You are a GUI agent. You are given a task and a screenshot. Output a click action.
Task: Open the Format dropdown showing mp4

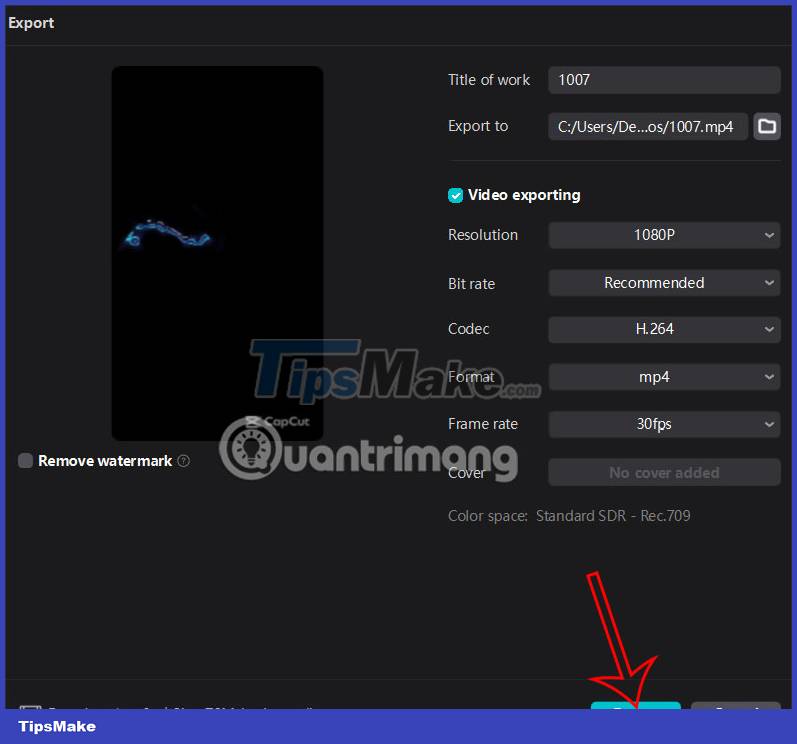(x=664, y=377)
